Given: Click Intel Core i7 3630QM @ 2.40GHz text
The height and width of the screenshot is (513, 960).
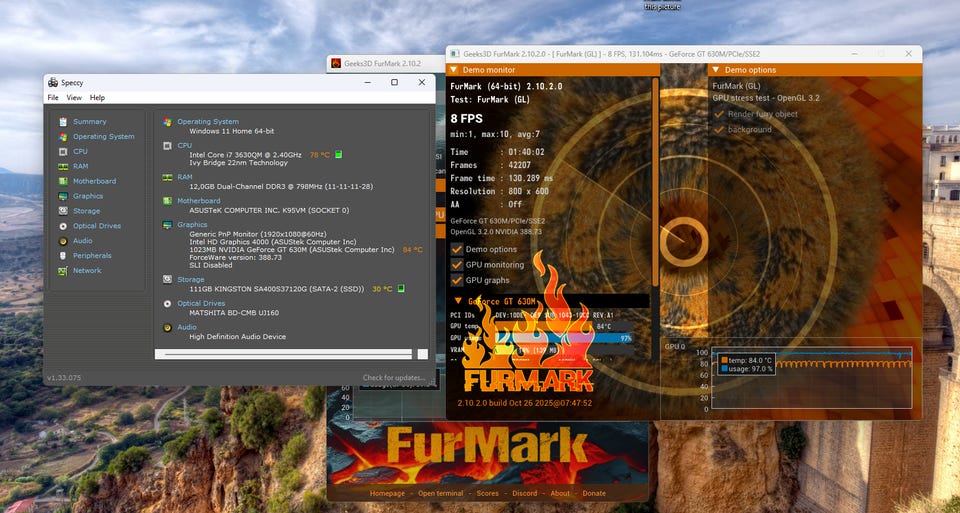Looking at the screenshot, I should tap(246, 155).
